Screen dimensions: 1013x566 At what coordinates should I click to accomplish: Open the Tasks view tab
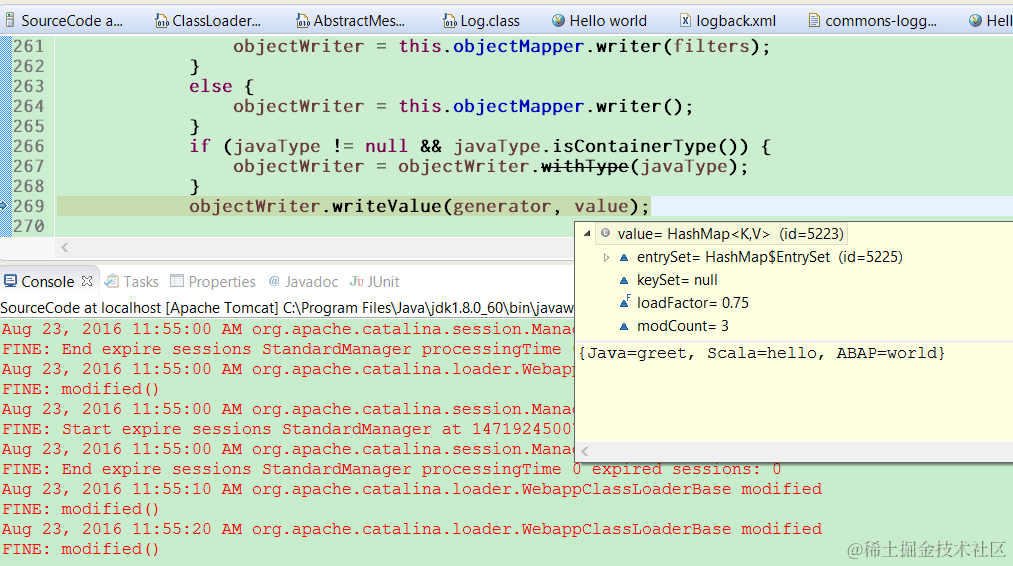(x=132, y=282)
